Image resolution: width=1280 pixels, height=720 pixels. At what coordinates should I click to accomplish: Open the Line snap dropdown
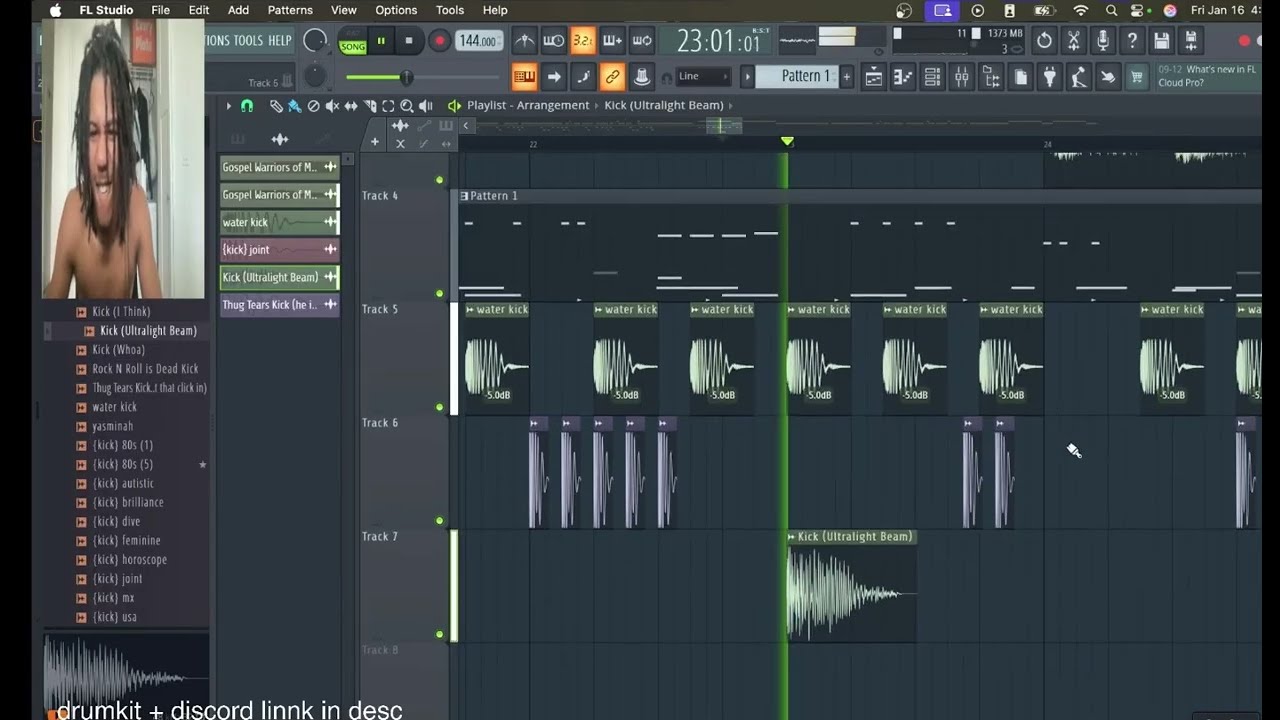click(703, 76)
